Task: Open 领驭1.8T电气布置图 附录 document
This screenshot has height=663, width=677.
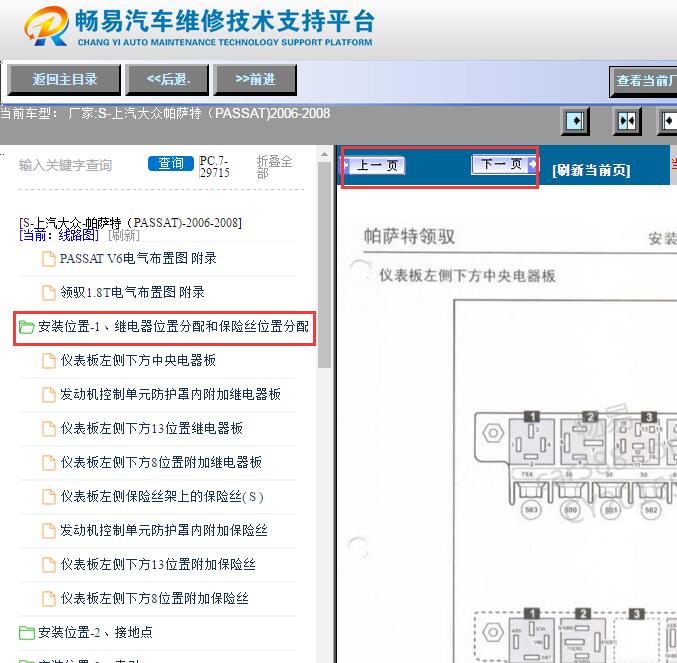Action: tap(132, 292)
